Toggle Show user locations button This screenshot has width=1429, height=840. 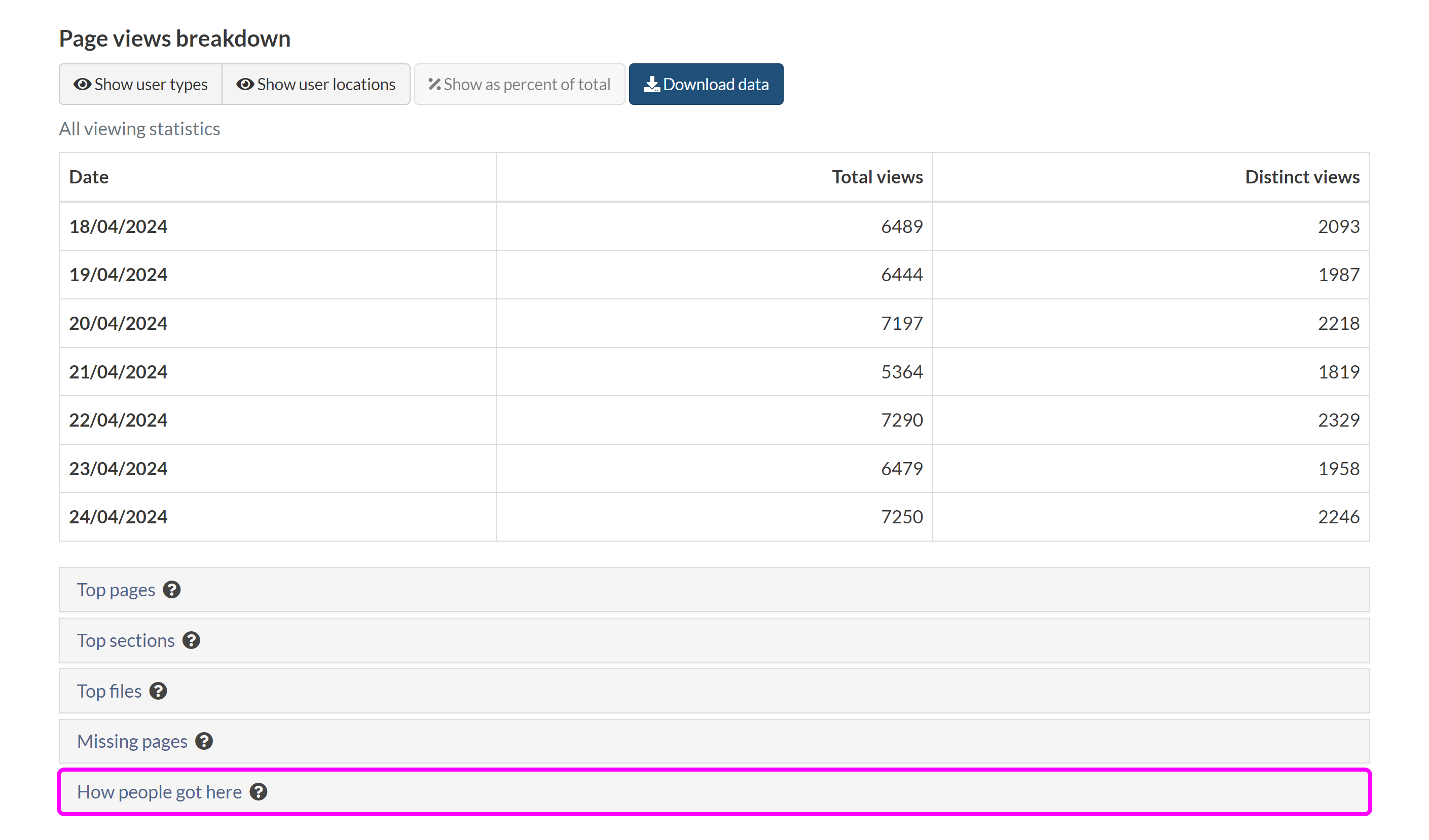pos(316,85)
